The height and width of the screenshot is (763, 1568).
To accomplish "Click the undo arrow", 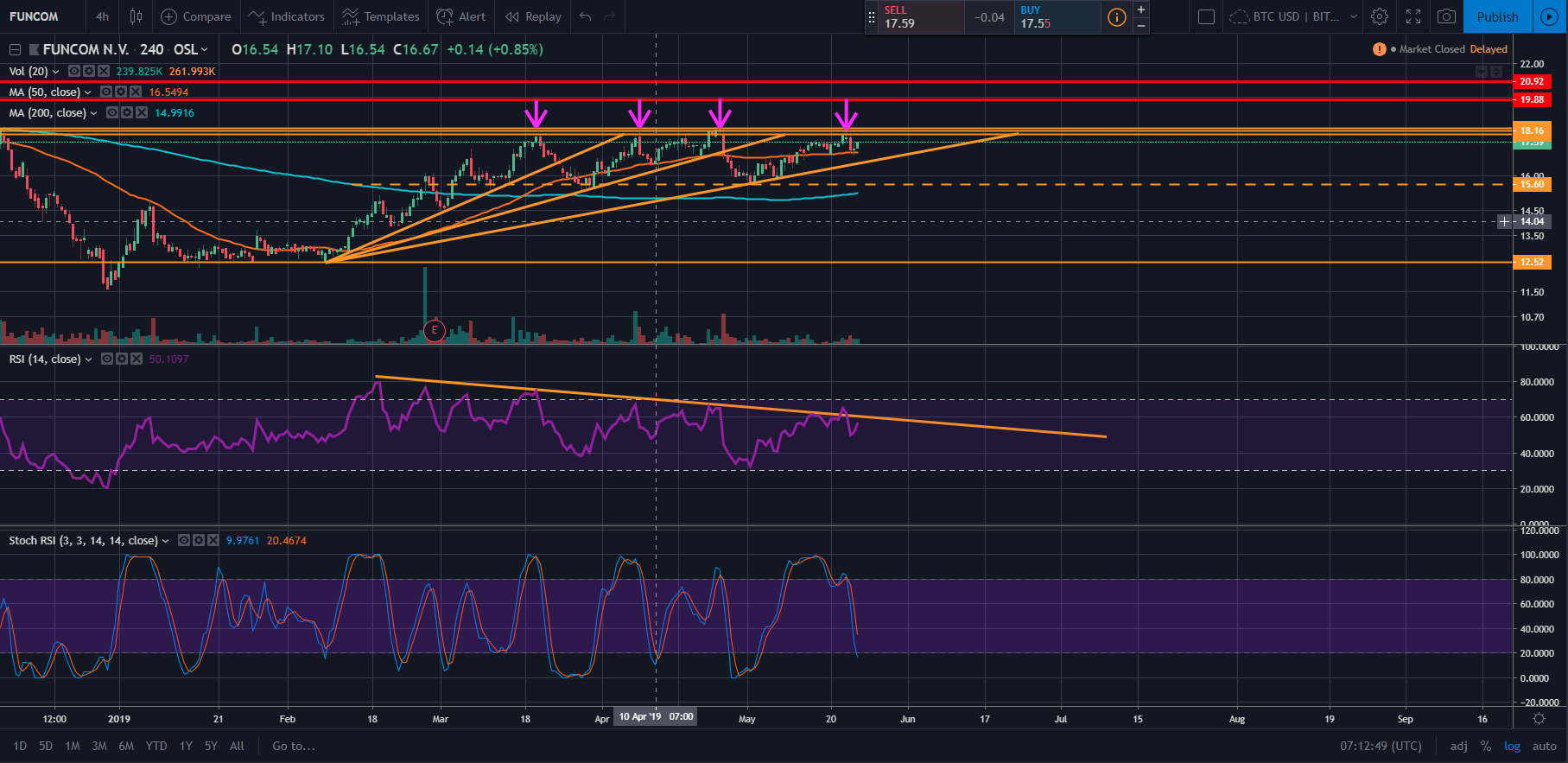I will coord(586,16).
